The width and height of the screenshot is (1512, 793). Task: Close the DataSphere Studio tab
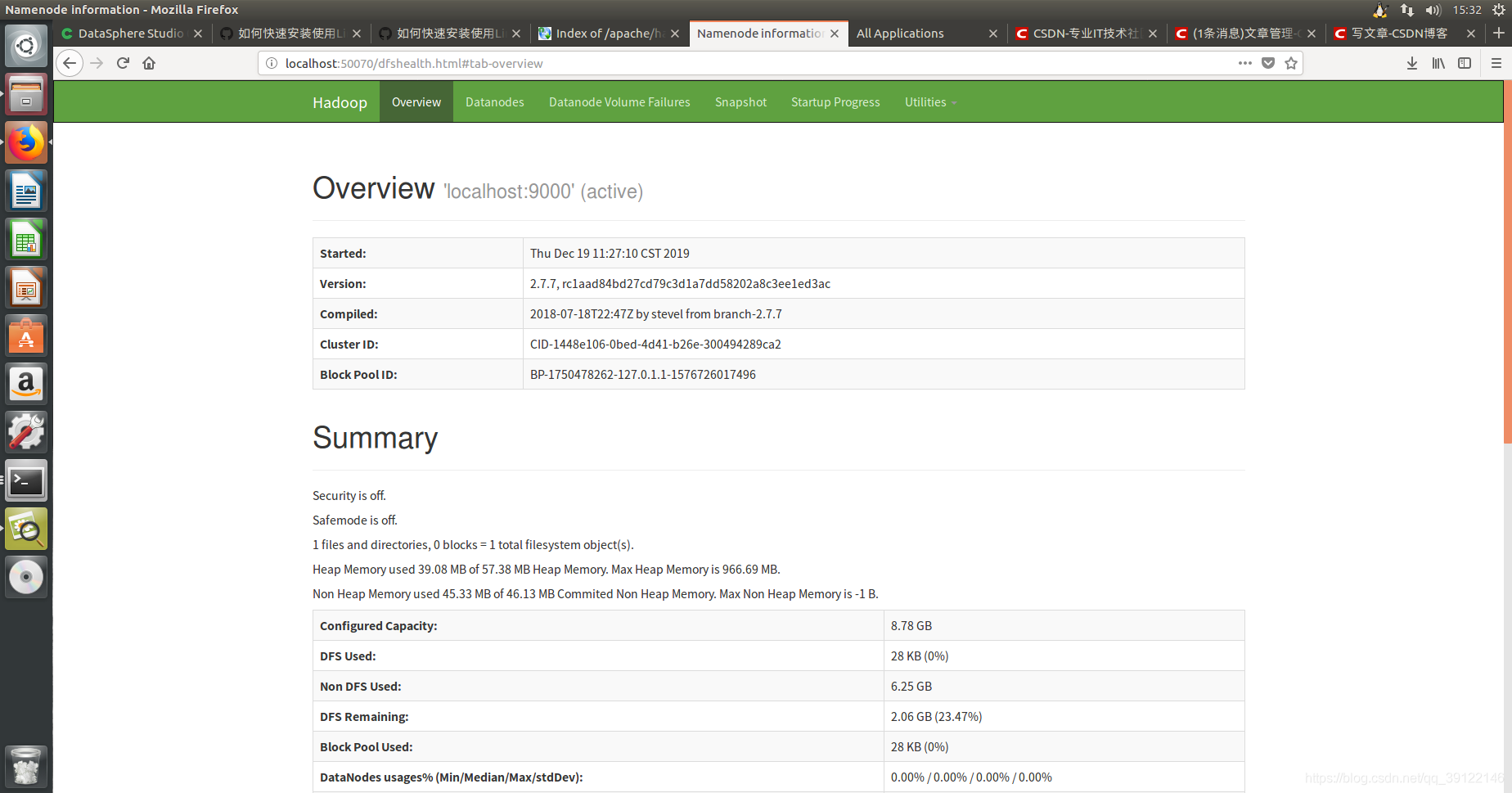coord(198,34)
